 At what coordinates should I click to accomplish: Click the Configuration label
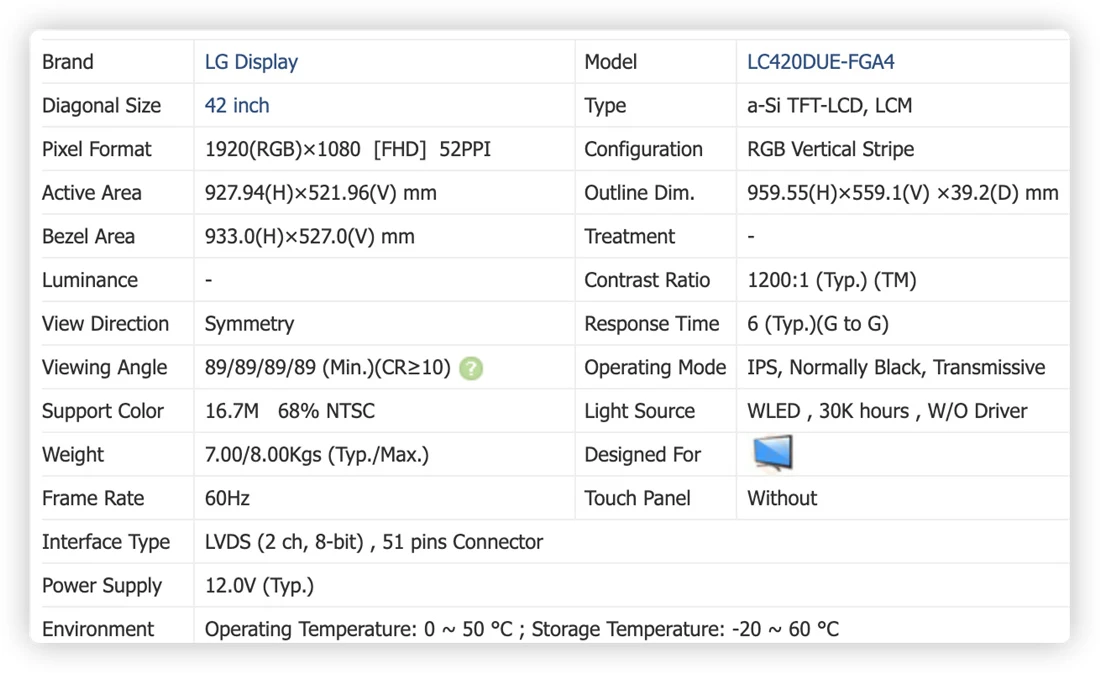pyautogui.click(x=643, y=149)
